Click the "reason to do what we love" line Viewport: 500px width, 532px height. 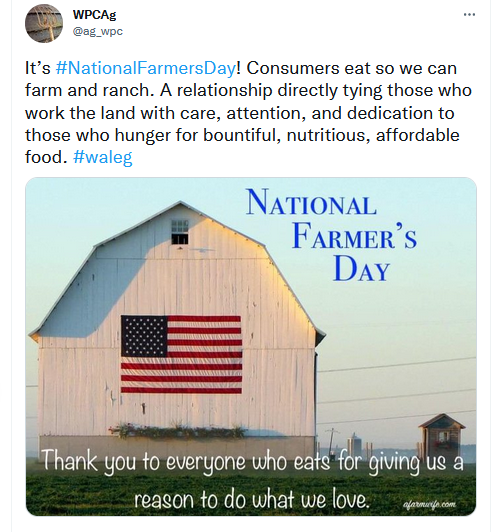point(251,499)
